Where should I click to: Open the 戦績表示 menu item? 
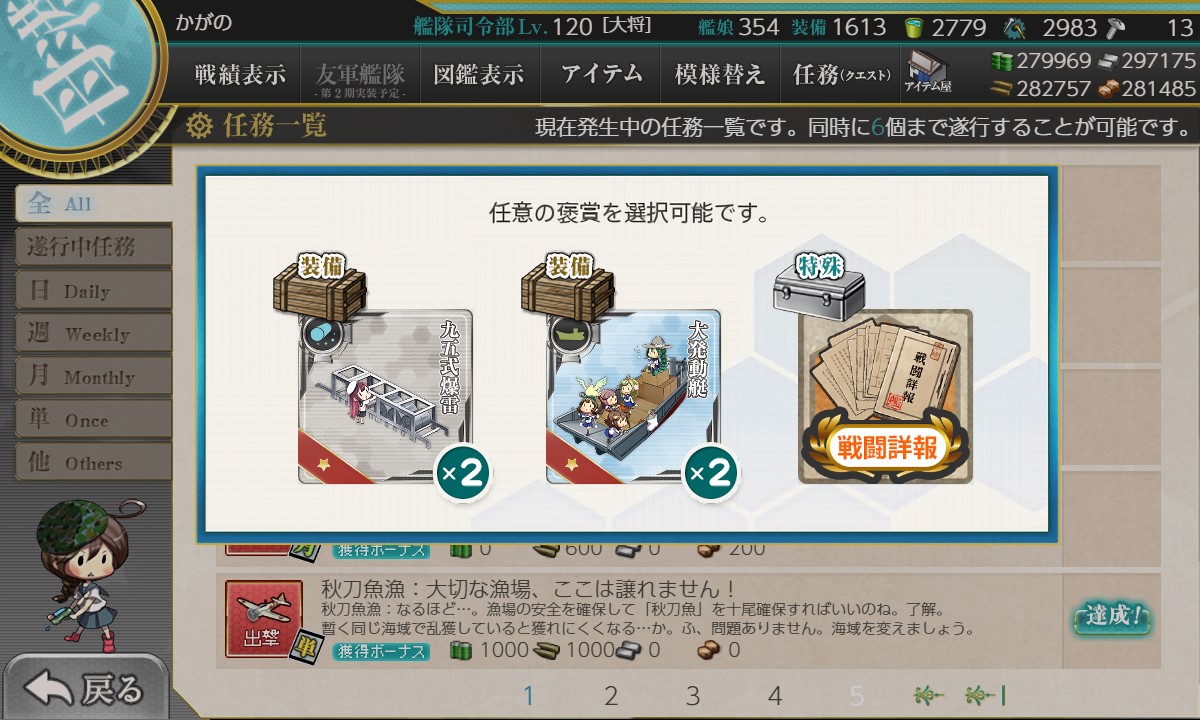pos(240,74)
